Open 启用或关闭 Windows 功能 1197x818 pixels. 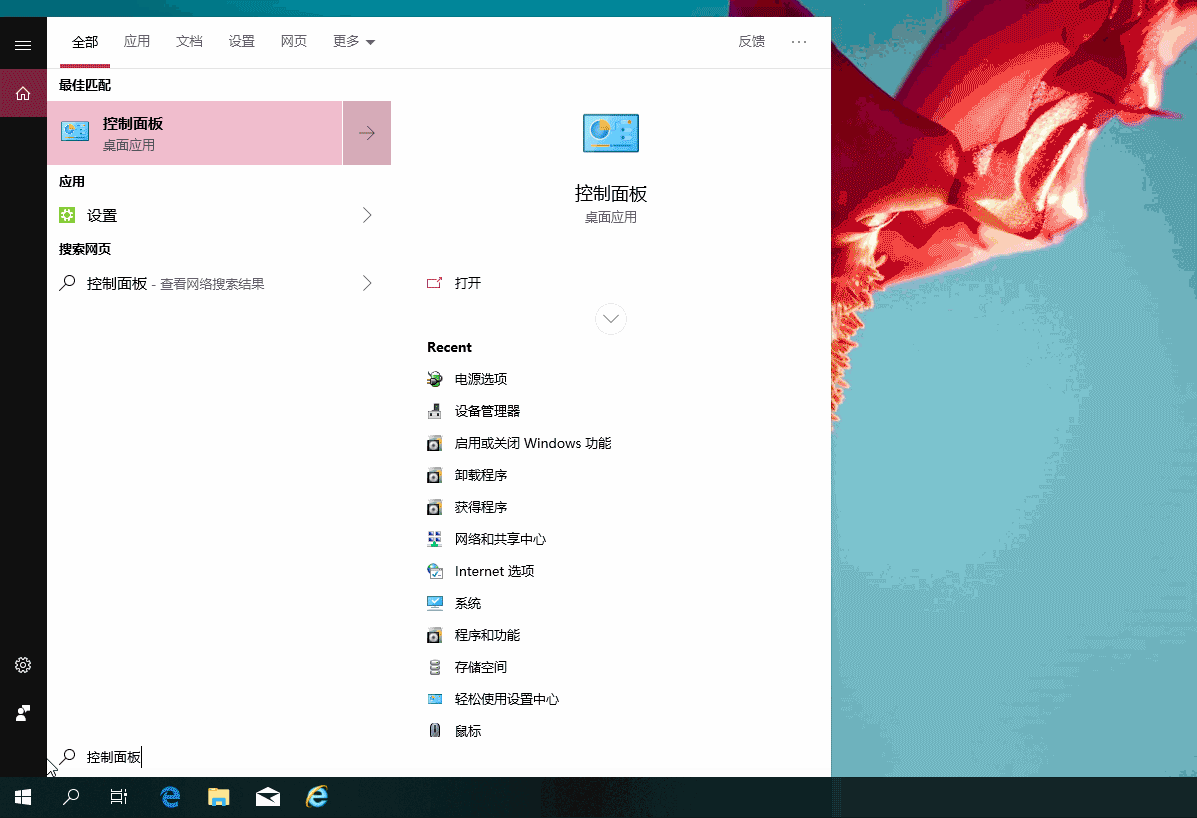click(x=533, y=443)
